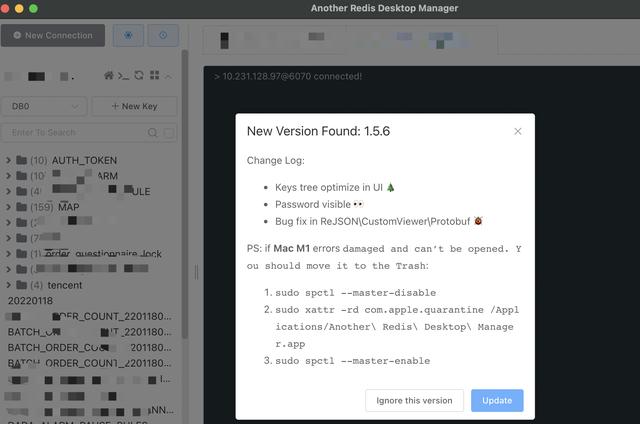Click the home icon on the connection row

pos(109,75)
